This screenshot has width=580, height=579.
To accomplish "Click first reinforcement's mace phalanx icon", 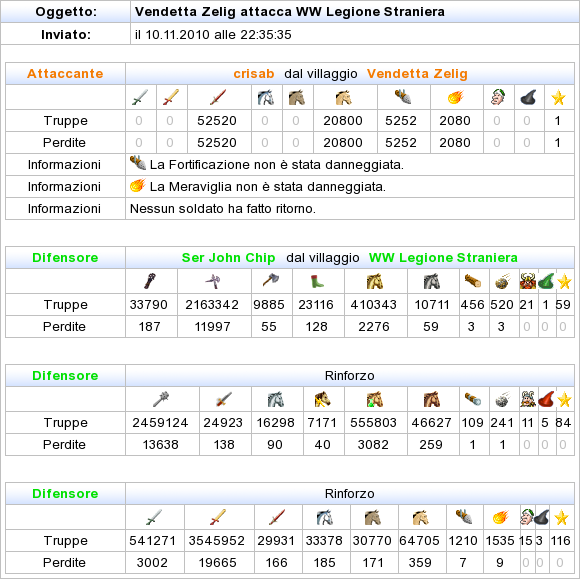I will click(161, 399).
